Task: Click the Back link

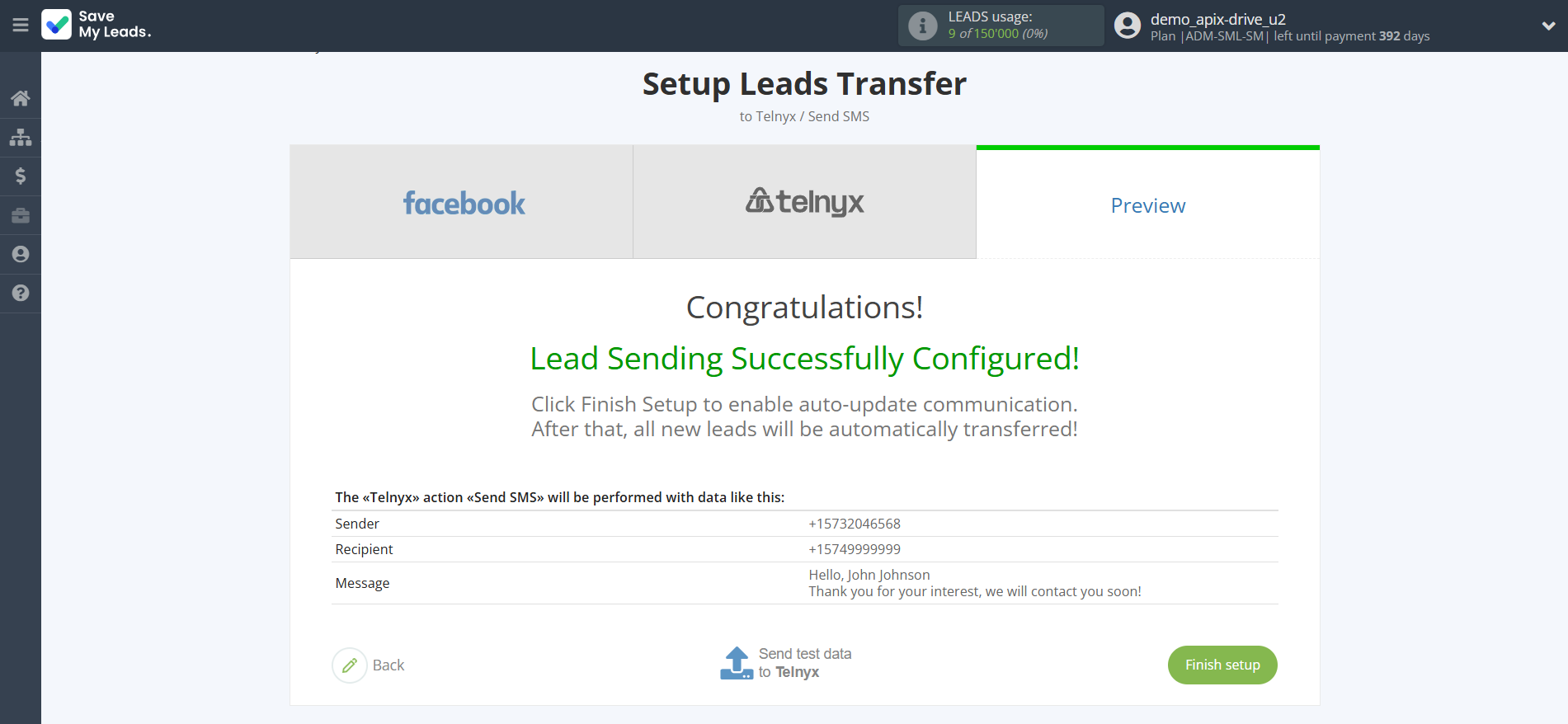Action: point(388,665)
